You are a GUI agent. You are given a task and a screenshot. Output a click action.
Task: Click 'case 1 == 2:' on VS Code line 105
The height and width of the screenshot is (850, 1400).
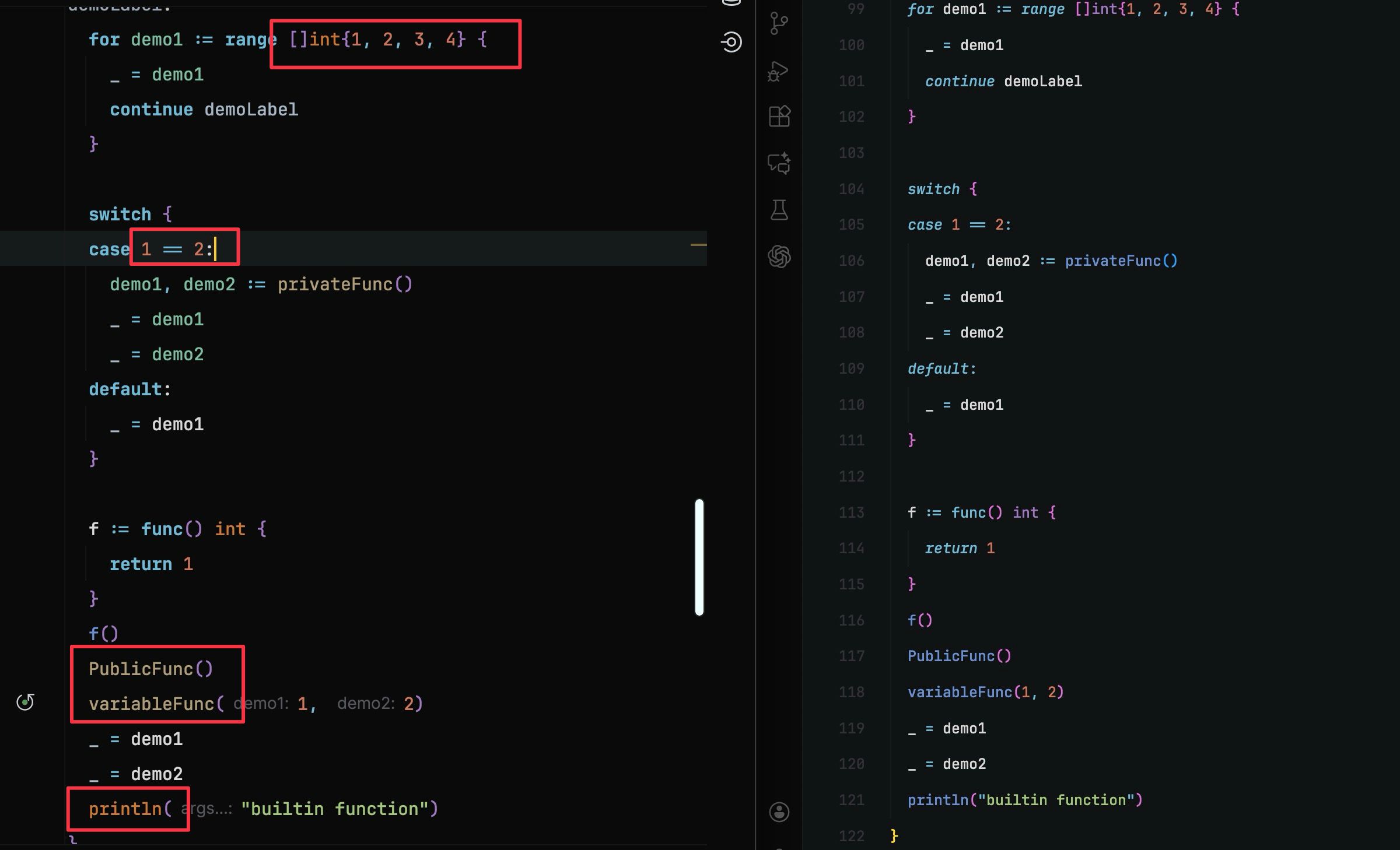tap(960, 225)
